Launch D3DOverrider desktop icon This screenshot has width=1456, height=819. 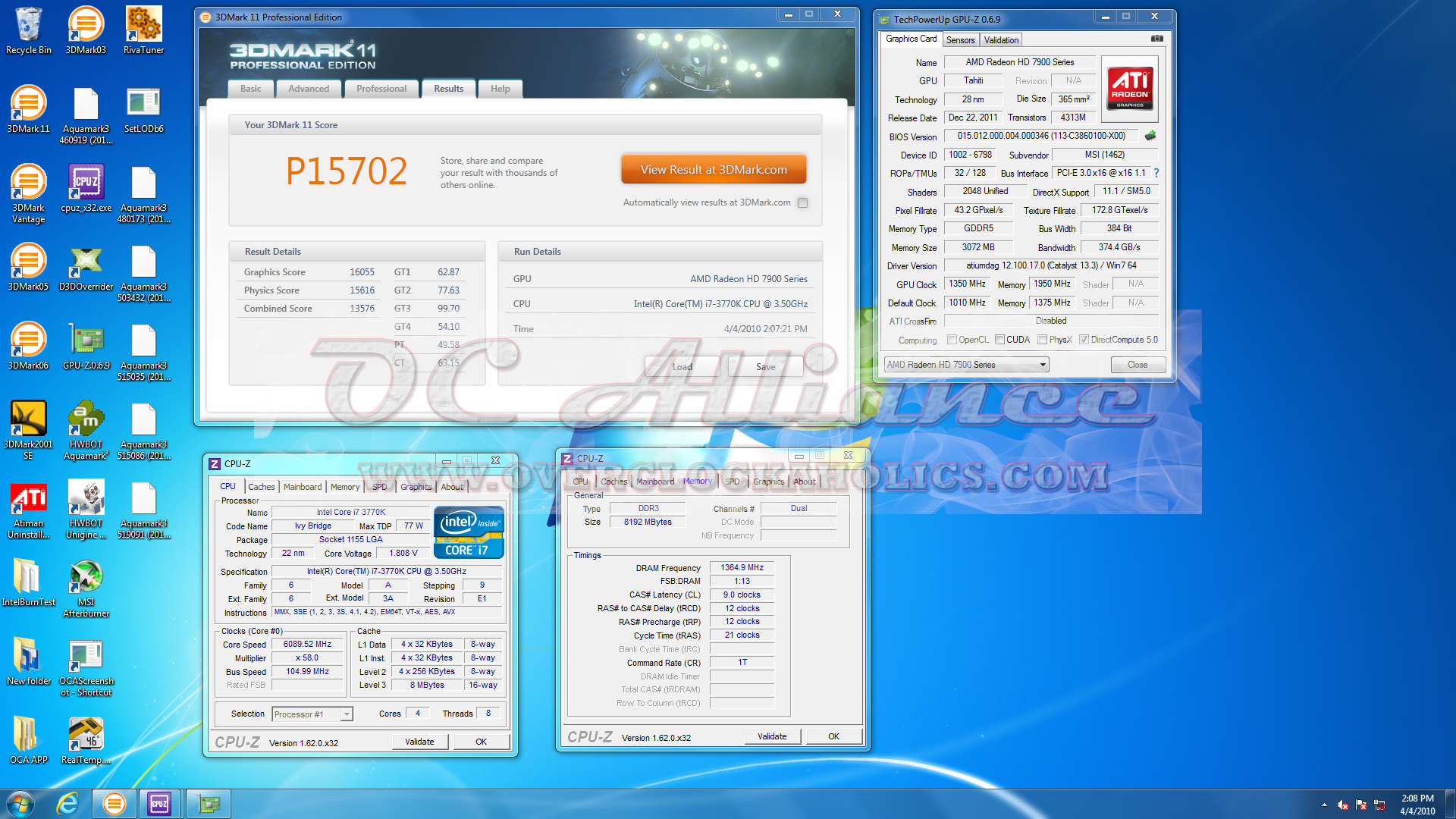86,268
